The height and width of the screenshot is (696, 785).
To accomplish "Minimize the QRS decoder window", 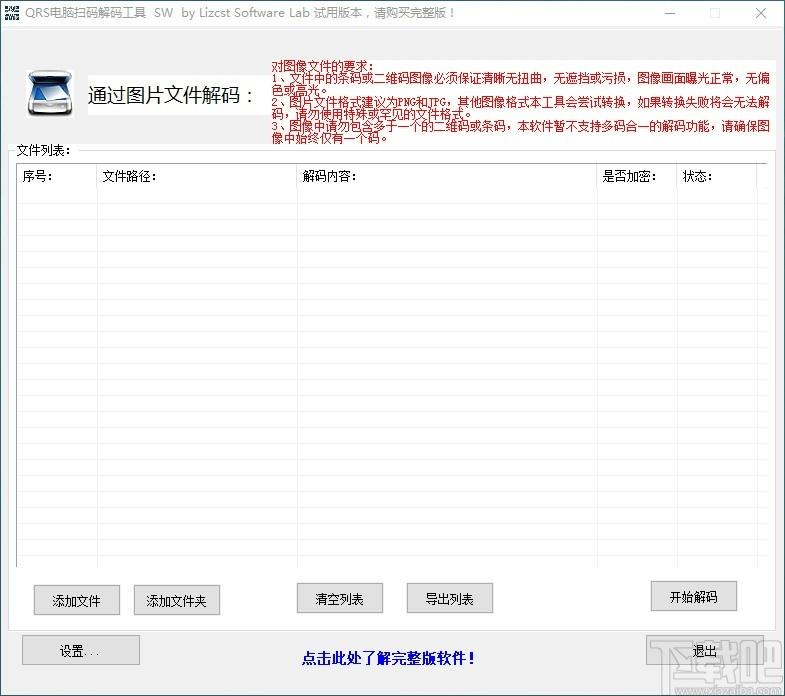I will point(670,14).
